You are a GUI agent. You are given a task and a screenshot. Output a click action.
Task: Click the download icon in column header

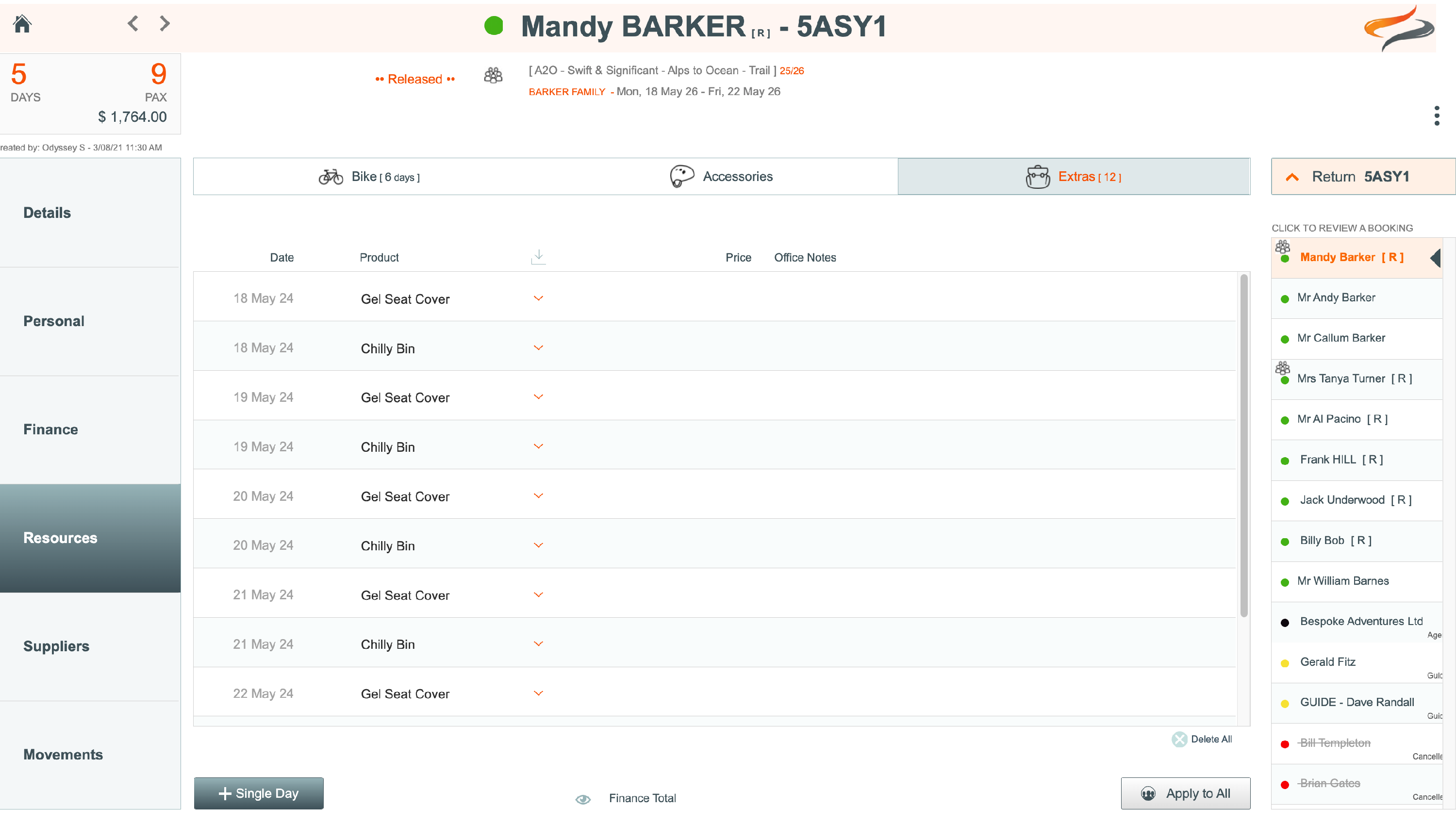click(x=538, y=257)
